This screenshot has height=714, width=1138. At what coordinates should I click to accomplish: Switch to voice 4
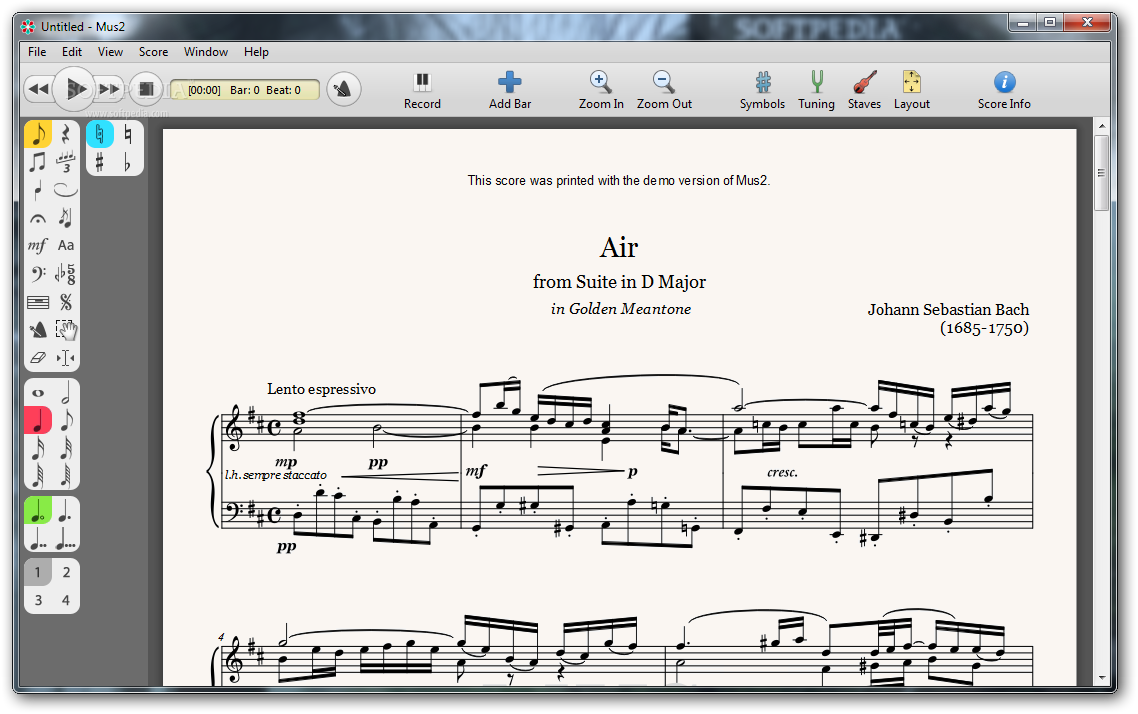point(65,600)
